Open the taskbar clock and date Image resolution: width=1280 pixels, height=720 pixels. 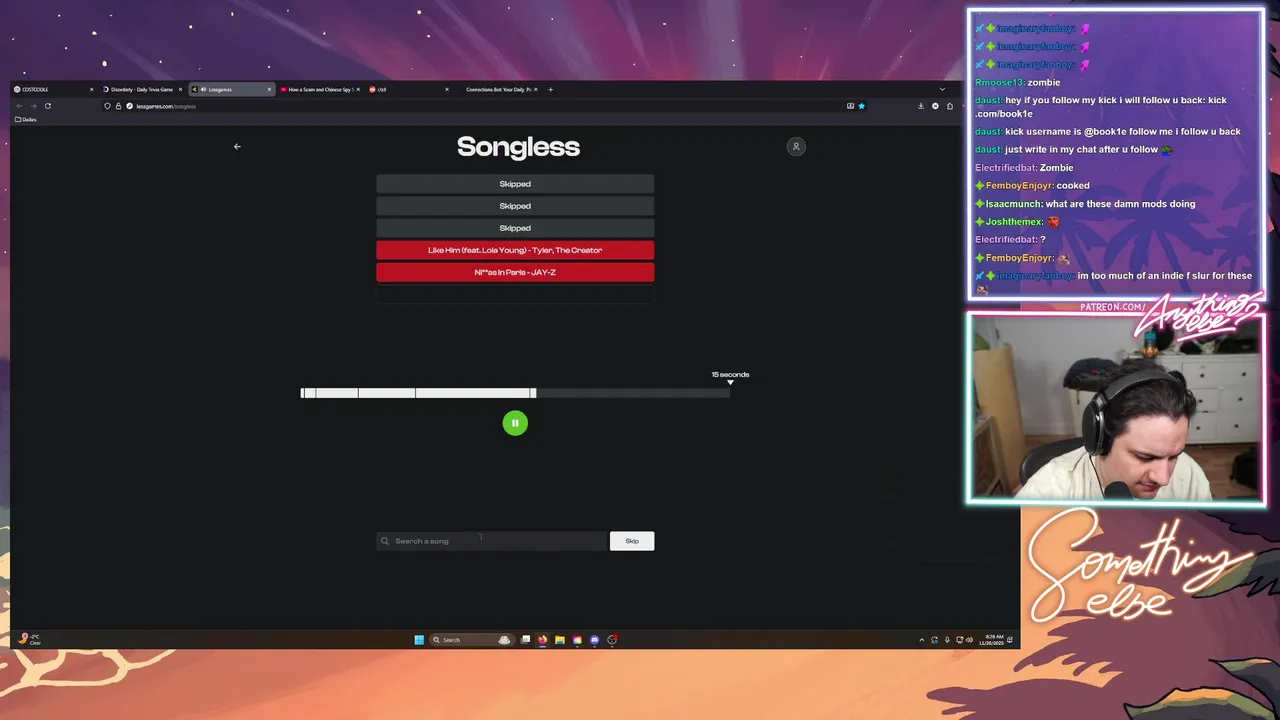tap(994, 640)
